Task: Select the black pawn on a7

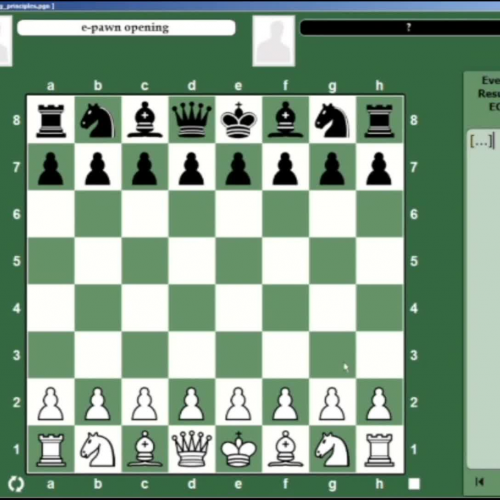Action: tap(51, 169)
